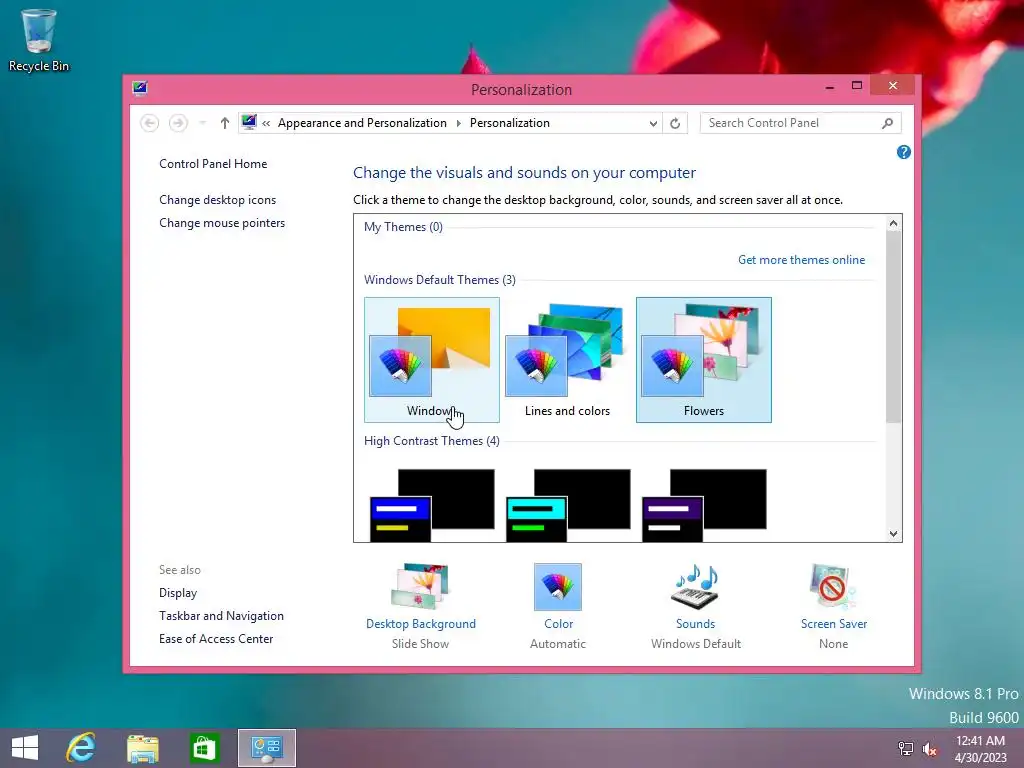
Task: Click the Desktop Background text link
Action: [421, 624]
